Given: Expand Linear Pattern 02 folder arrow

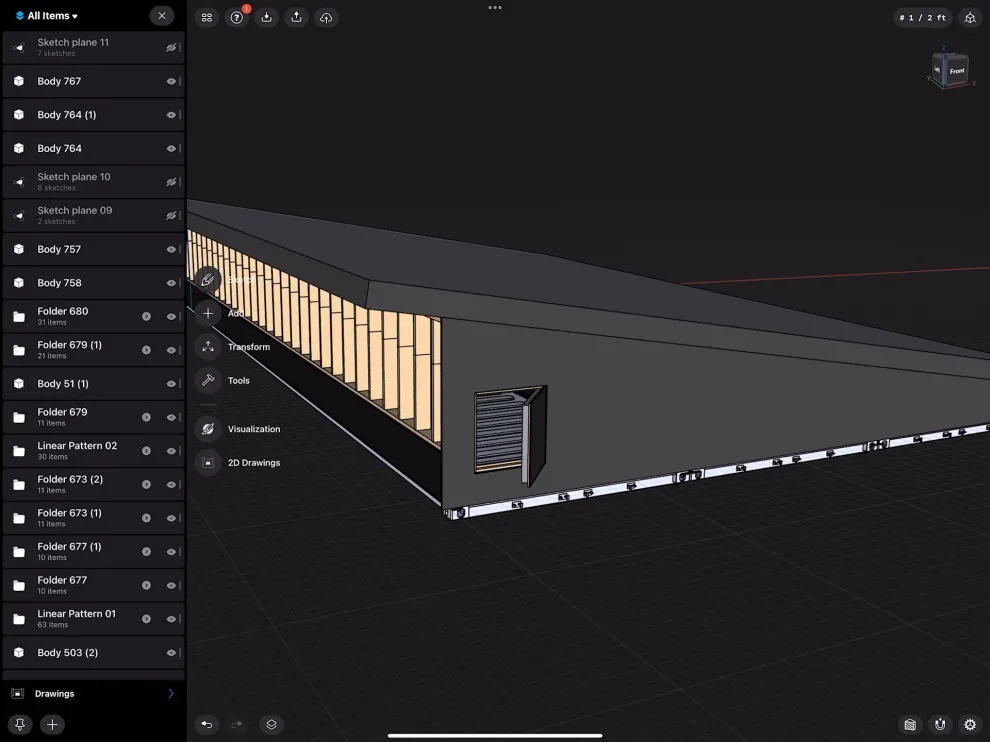Looking at the screenshot, I should pos(146,451).
